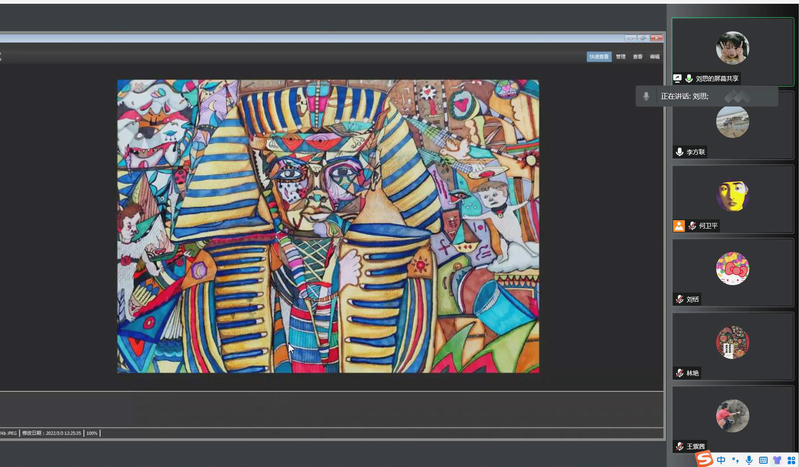799x467 pixels.
Task: Open the 查看 tab
Action: coord(637,57)
